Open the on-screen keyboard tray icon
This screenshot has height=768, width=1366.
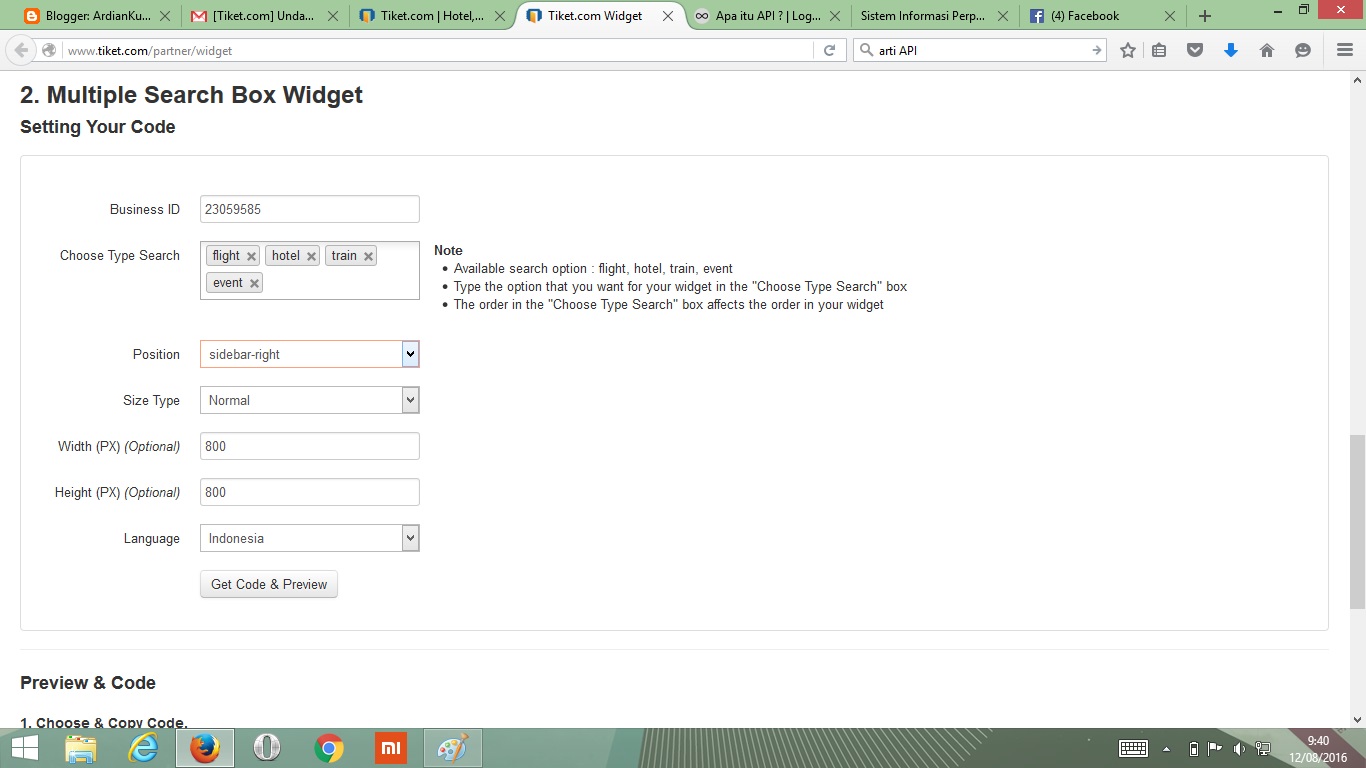click(x=1133, y=749)
